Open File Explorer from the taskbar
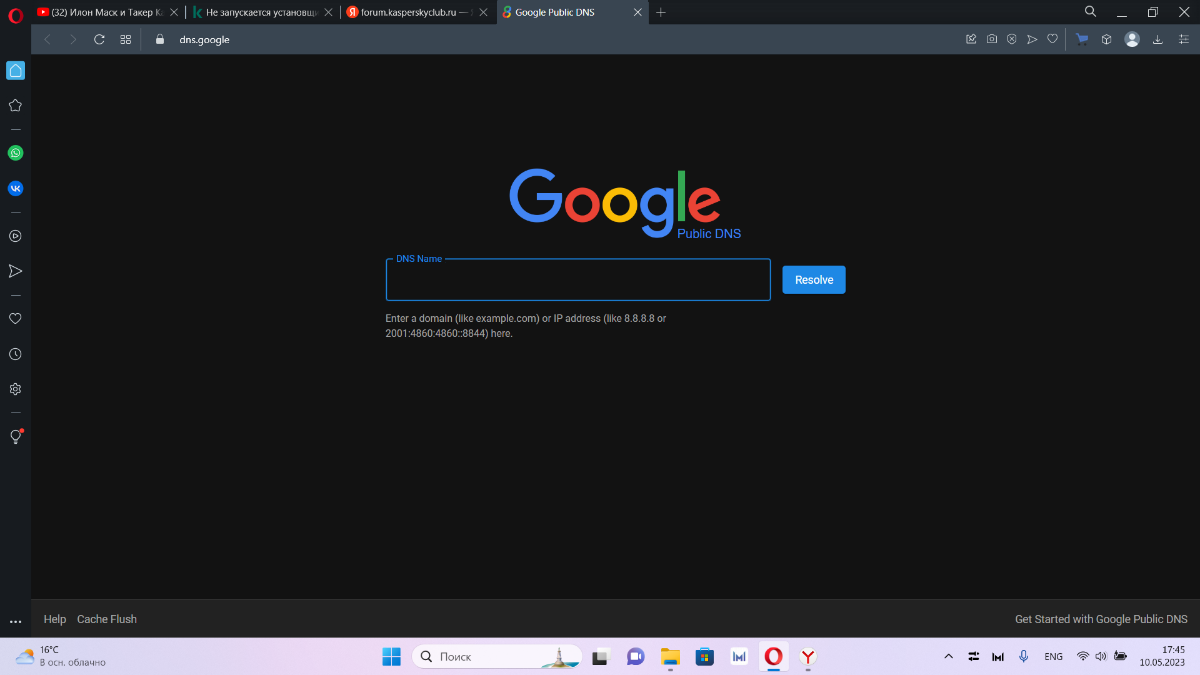The height and width of the screenshot is (675, 1200). click(670, 656)
